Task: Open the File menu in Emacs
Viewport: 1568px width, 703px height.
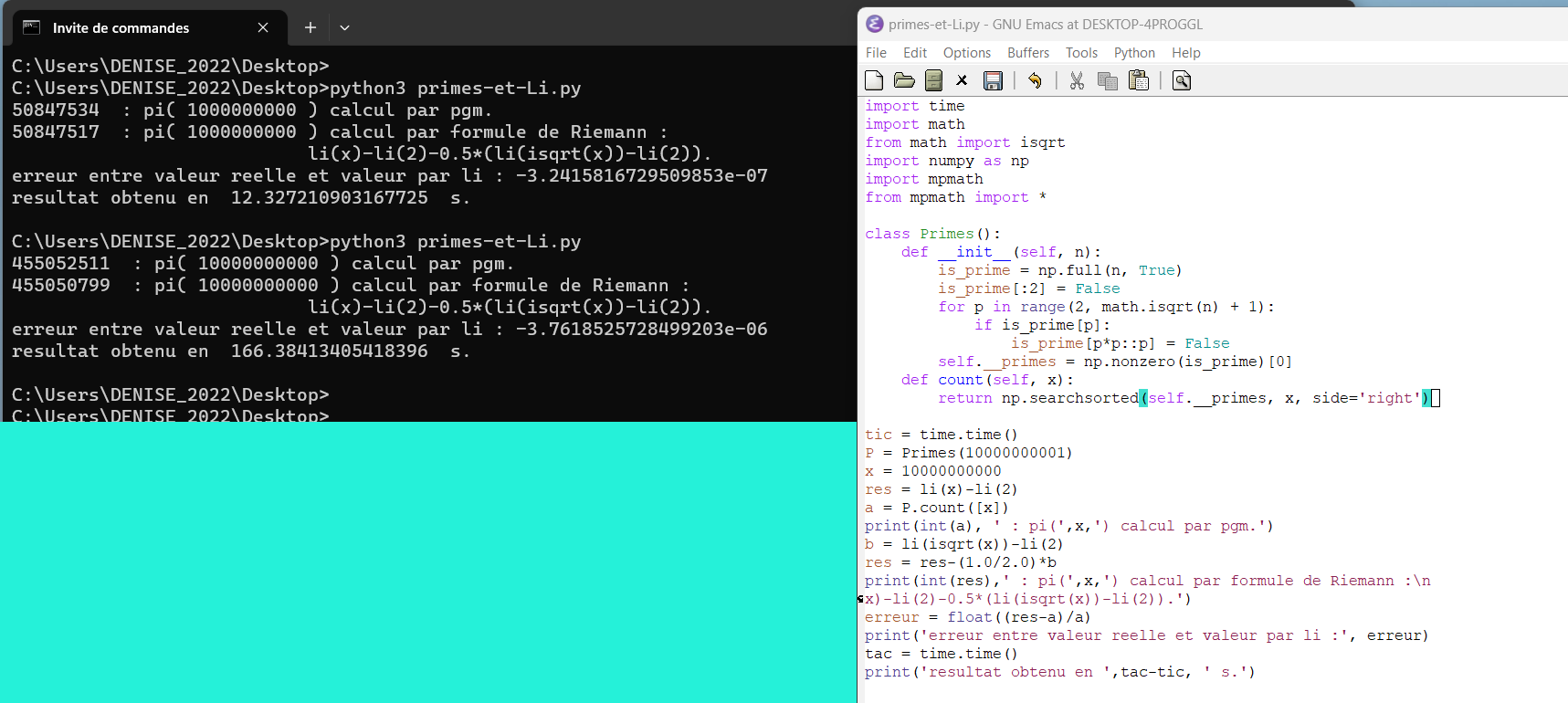Action: (x=876, y=53)
